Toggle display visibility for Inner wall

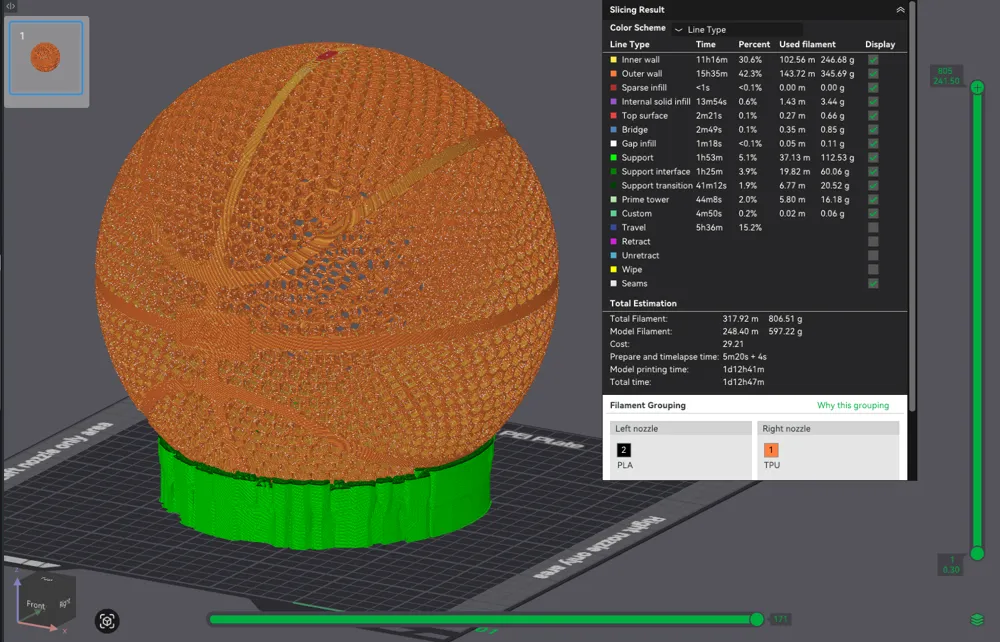(x=872, y=59)
